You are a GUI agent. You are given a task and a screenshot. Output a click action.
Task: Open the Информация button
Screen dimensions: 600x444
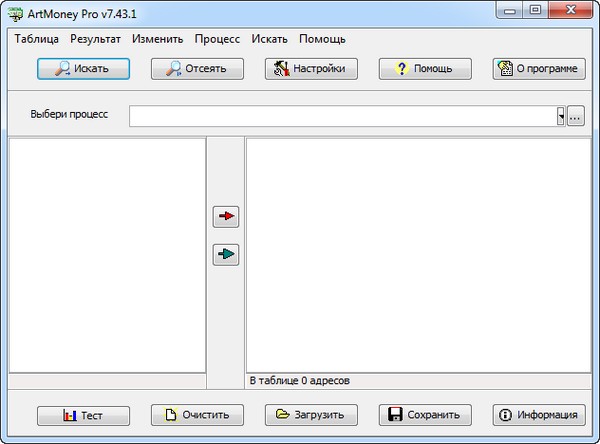pyautogui.click(x=539, y=415)
